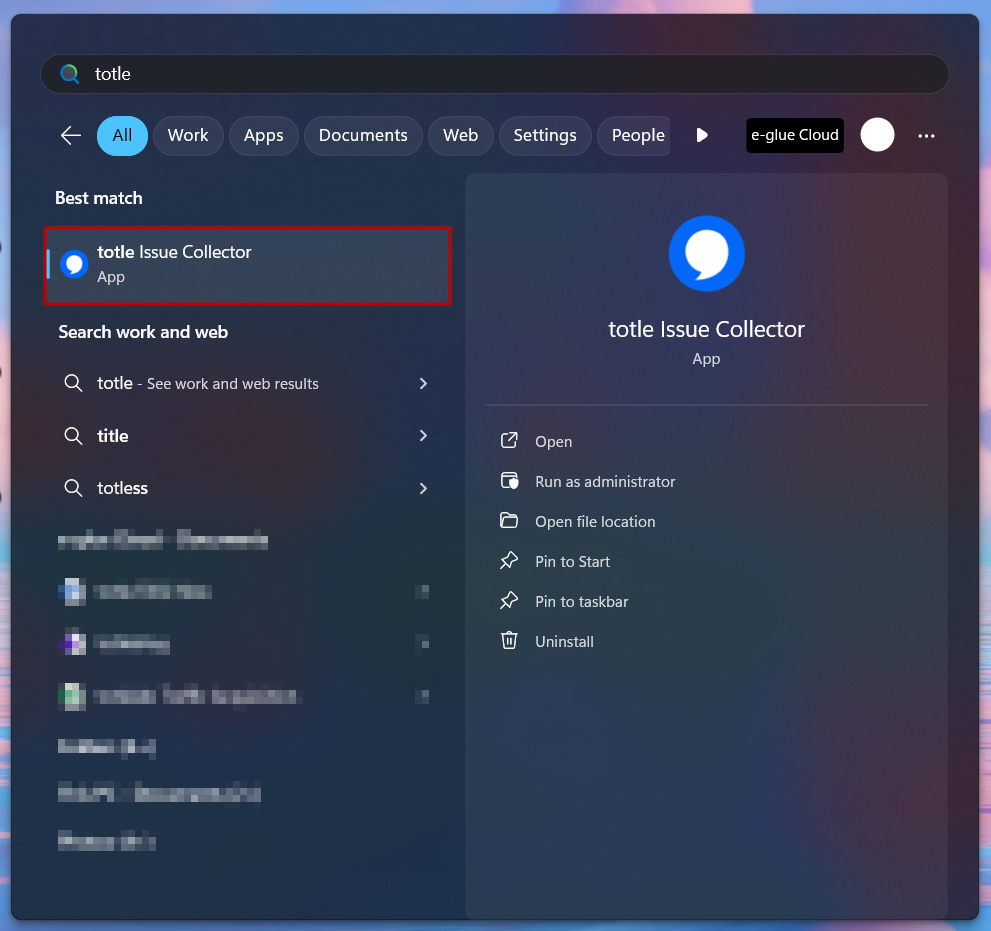Click the 'Best match' heading
The height and width of the screenshot is (931, 991).
[x=99, y=198]
